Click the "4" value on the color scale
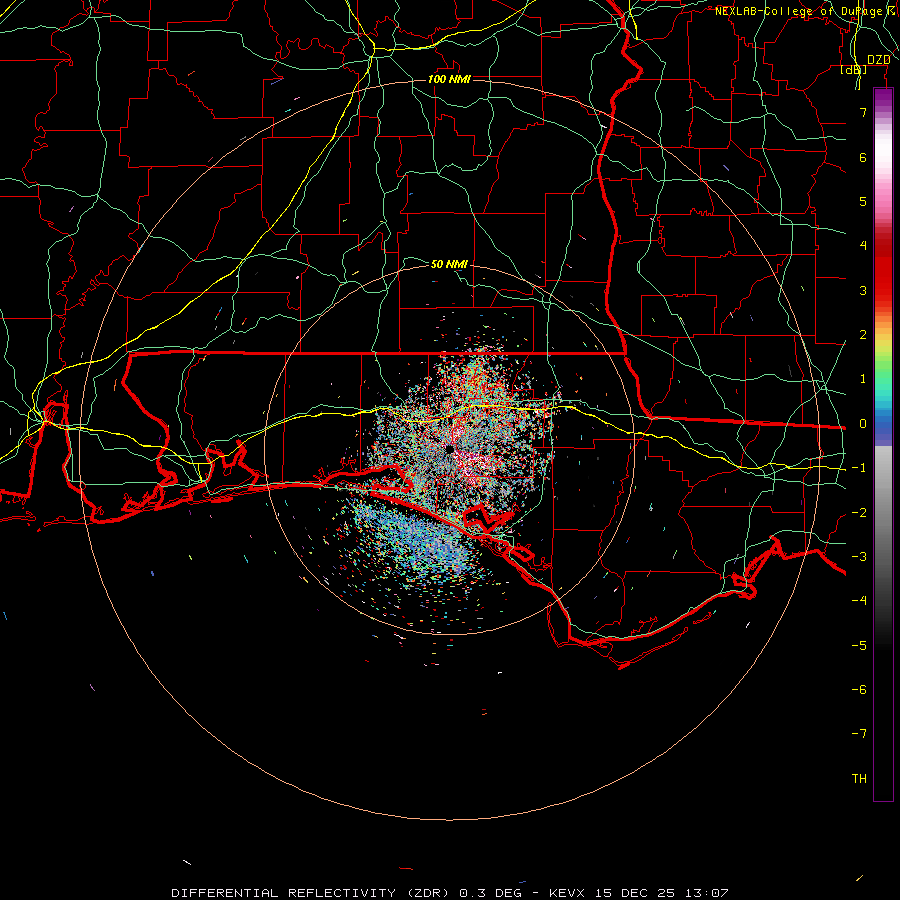Screen dimensions: 900x900 coord(863,246)
